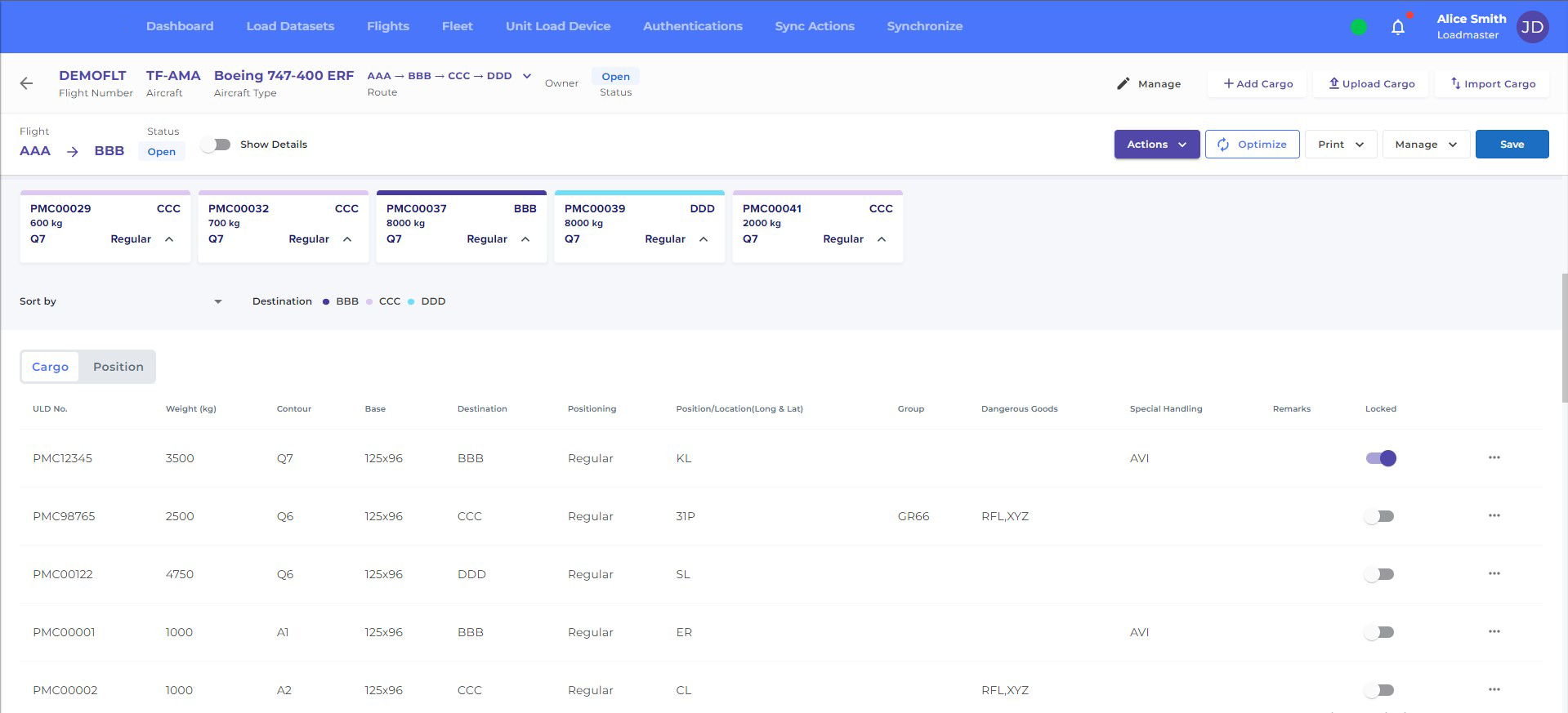1568x713 pixels.
Task: Click the DEMOFLT flight number
Action: click(92, 75)
